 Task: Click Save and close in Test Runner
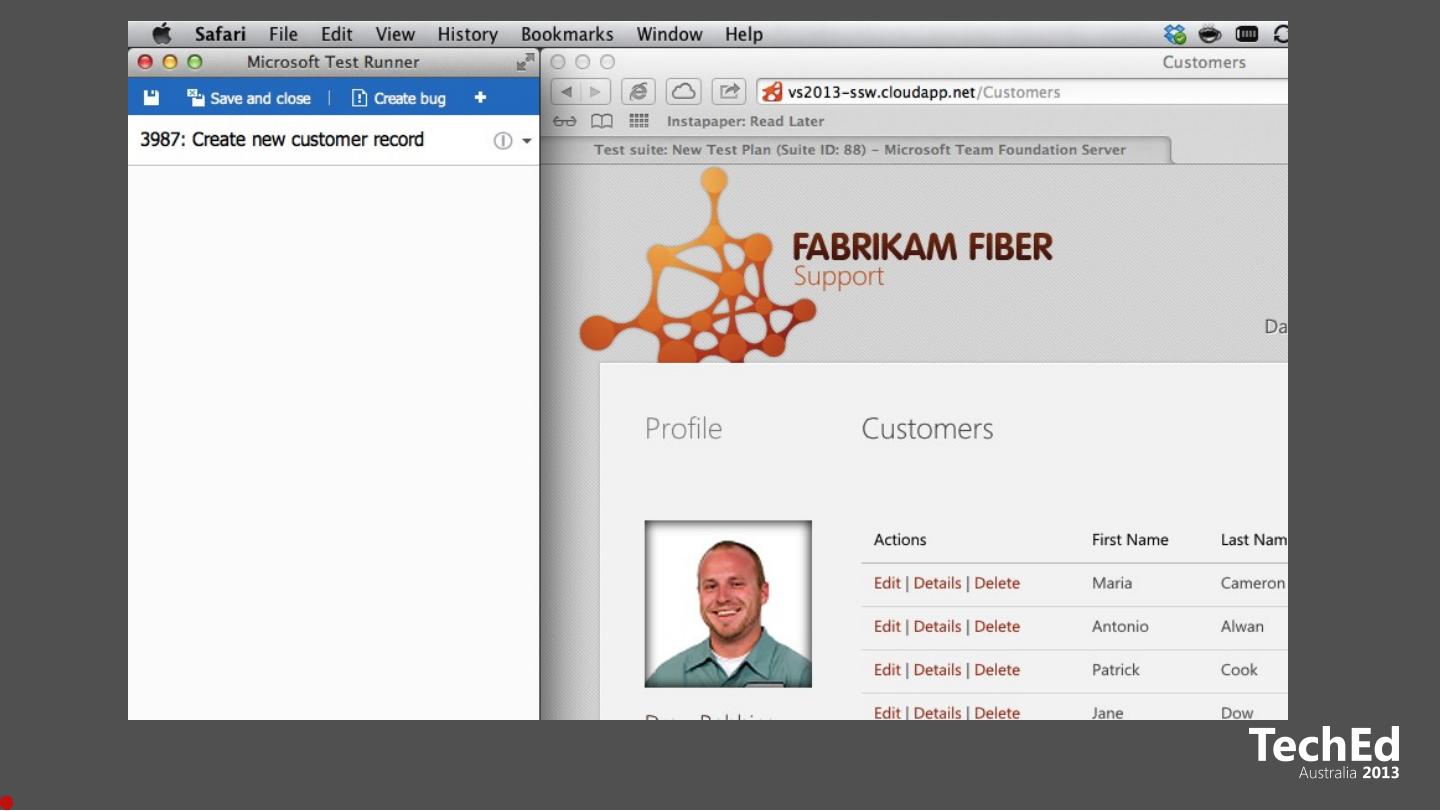pos(250,98)
